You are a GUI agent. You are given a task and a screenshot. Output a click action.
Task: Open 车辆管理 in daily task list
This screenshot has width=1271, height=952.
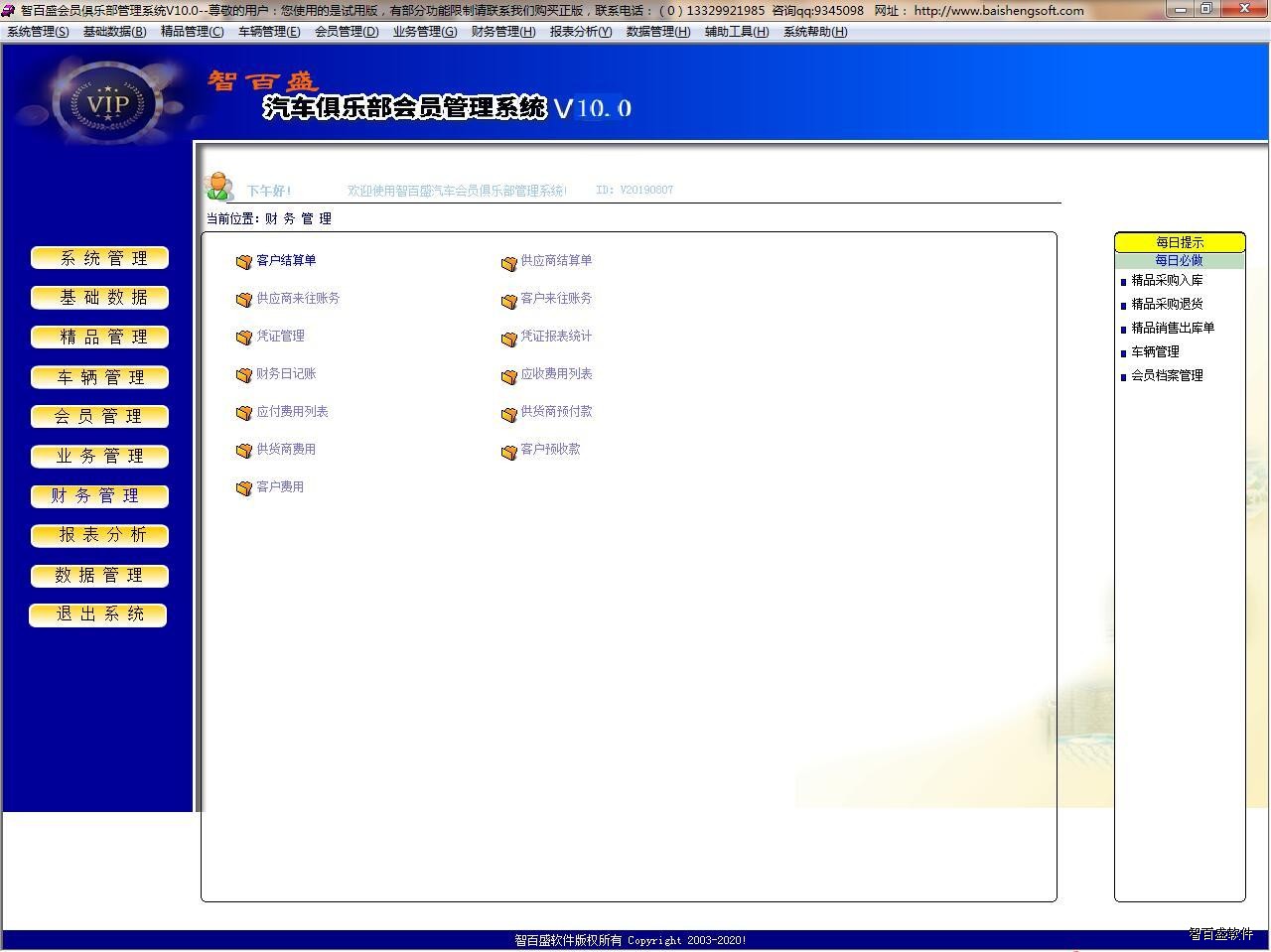click(x=1155, y=351)
